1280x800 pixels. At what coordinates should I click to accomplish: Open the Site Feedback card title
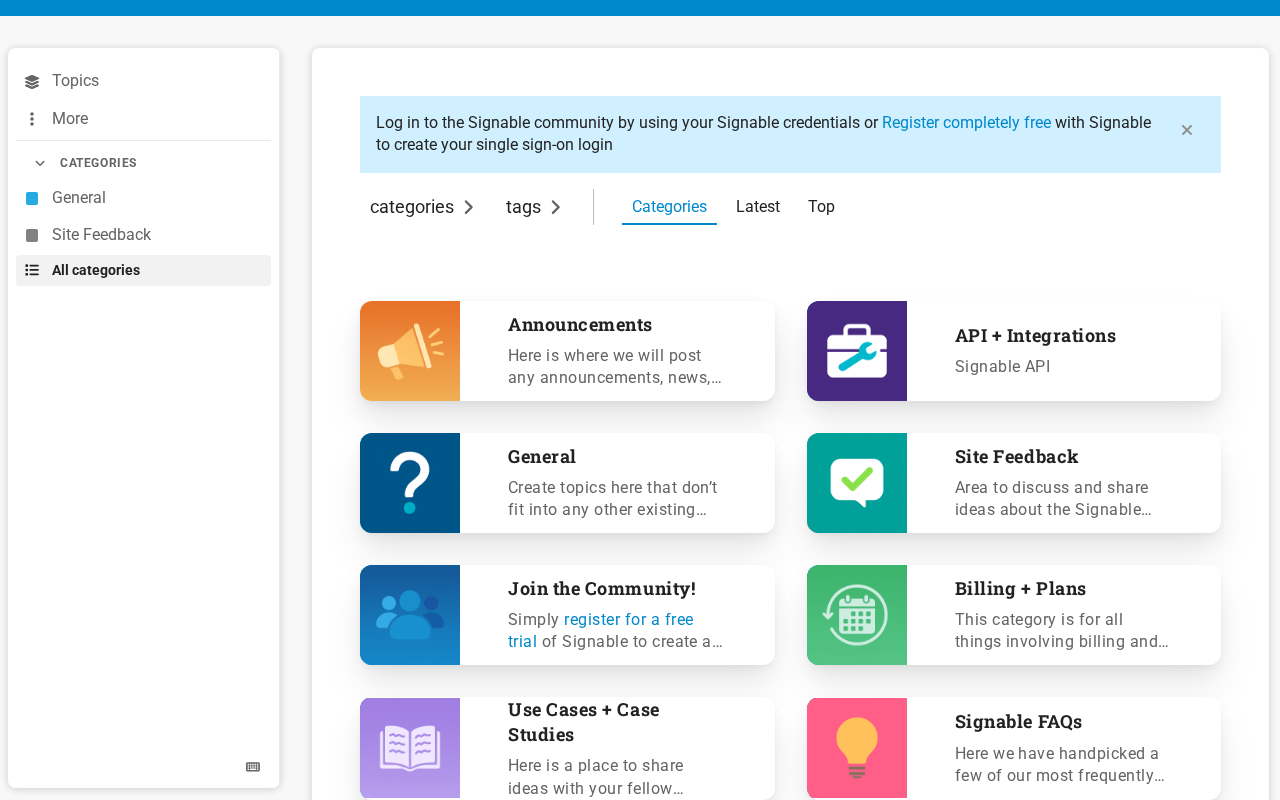(x=1016, y=457)
